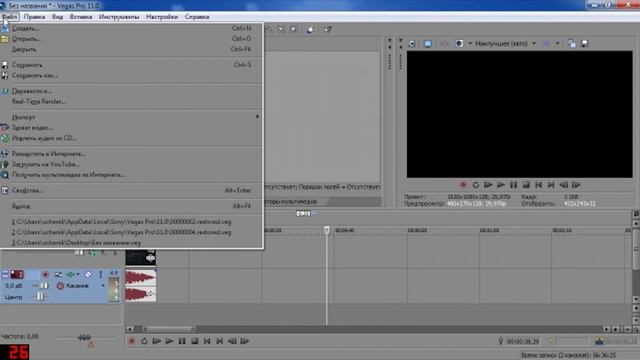Arm audio track 2 for record
This screenshot has width=640, height=360.
point(45,275)
